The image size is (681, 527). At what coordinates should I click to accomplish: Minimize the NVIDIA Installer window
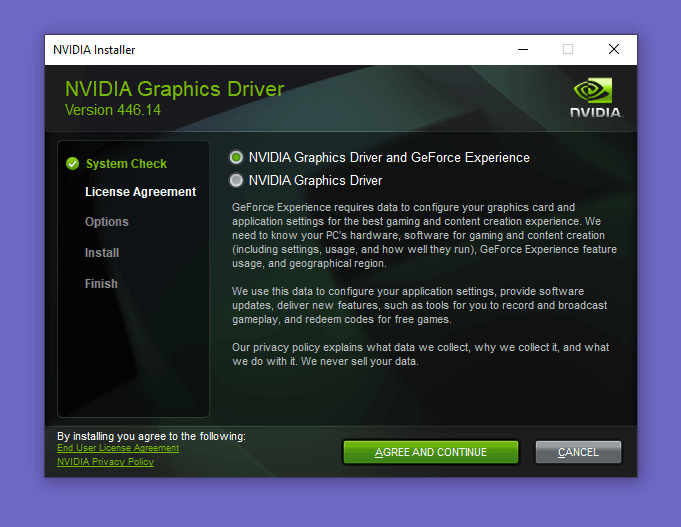pos(523,50)
